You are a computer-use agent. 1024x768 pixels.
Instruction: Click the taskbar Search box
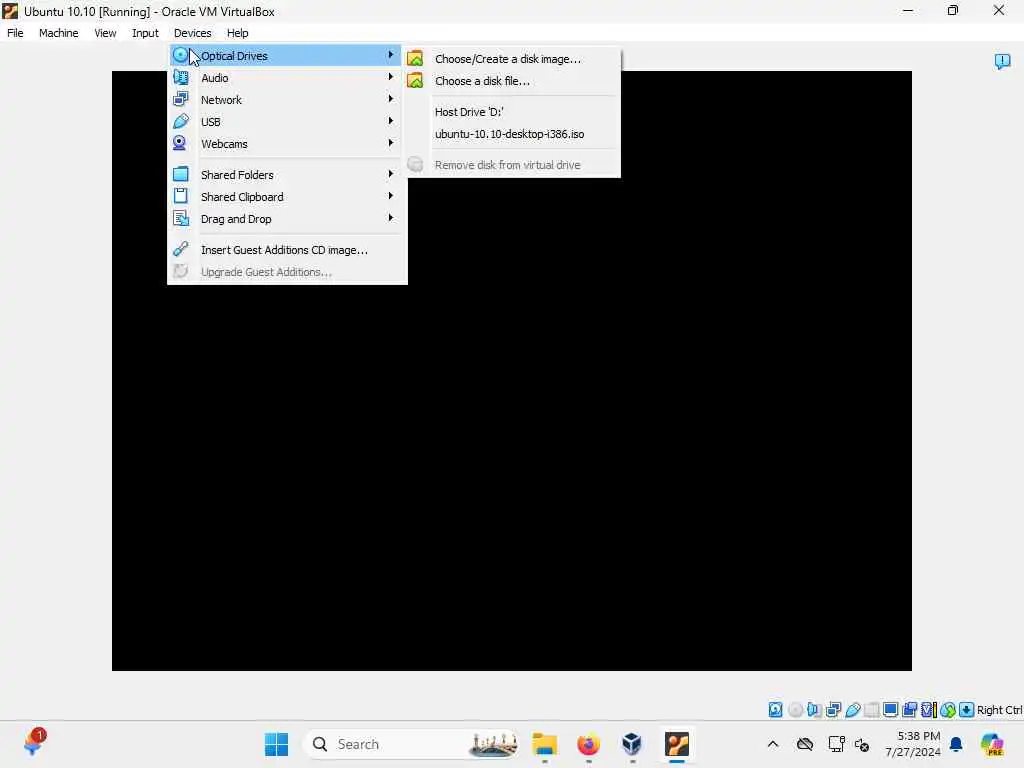click(x=412, y=744)
